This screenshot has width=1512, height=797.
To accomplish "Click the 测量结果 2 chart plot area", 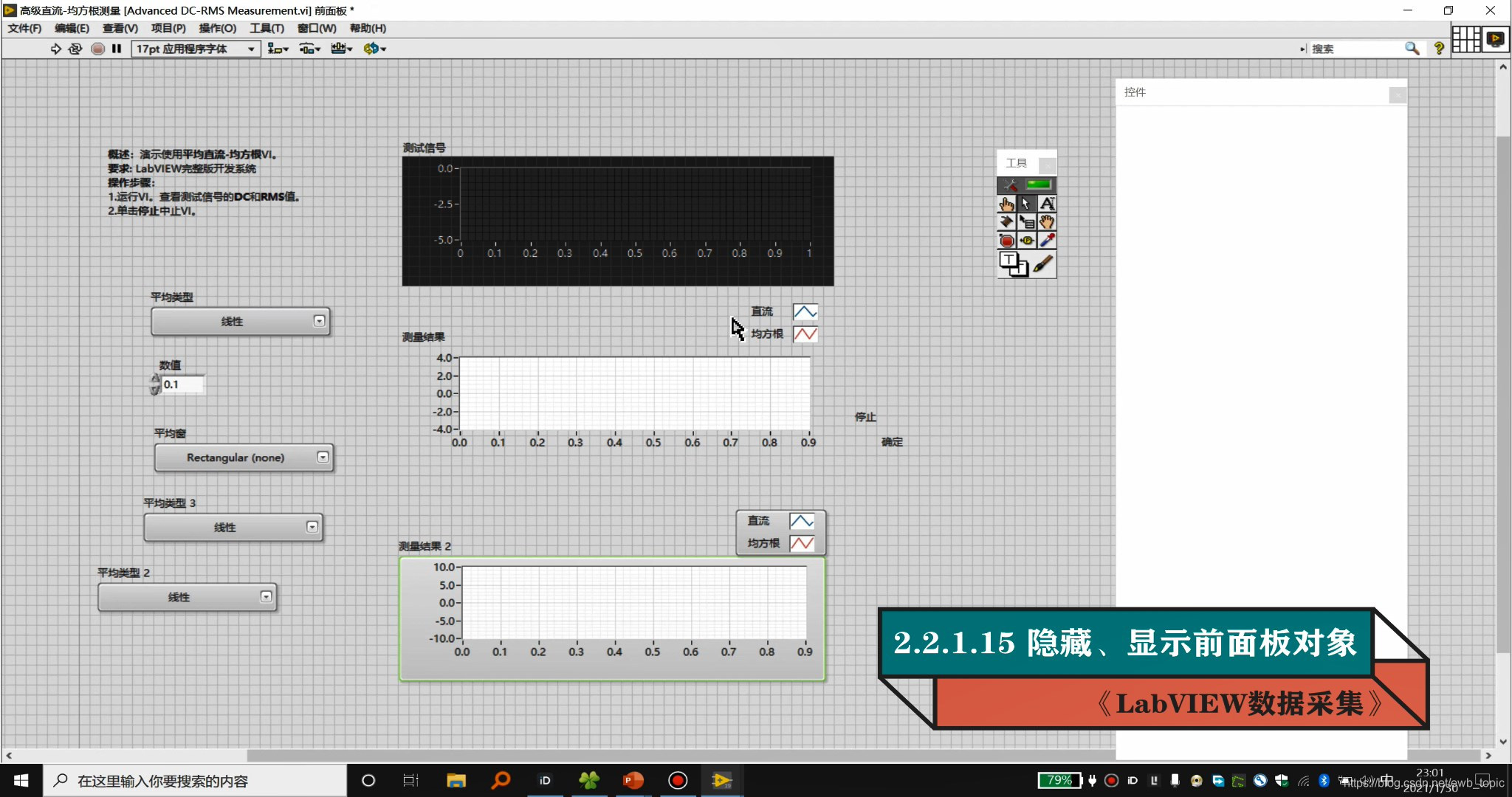I will click(x=633, y=602).
